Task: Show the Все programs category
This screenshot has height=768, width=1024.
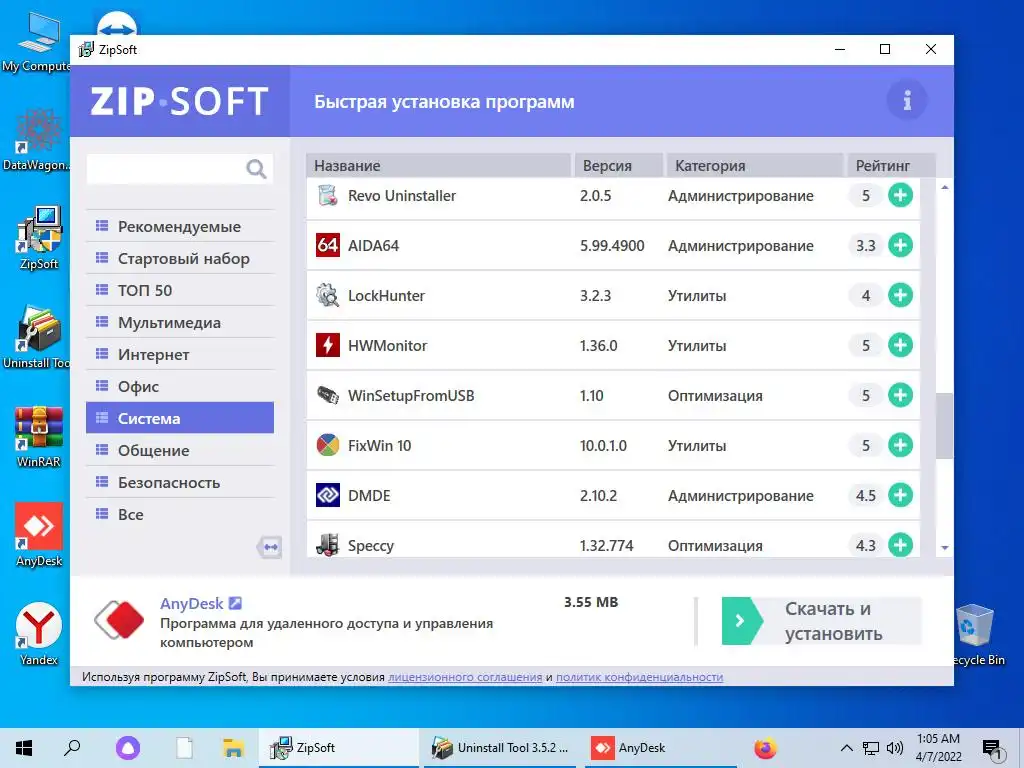Action: click(x=180, y=515)
